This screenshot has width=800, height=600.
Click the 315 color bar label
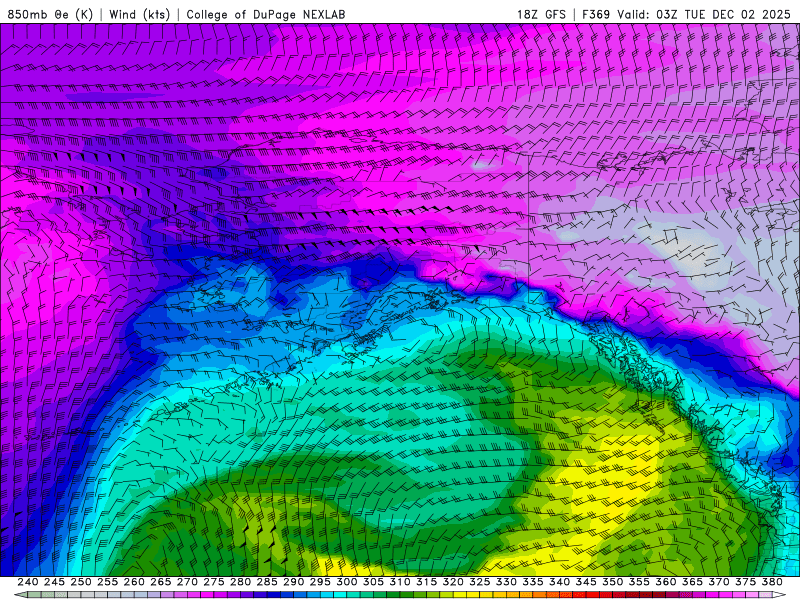[x=426, y=582]
